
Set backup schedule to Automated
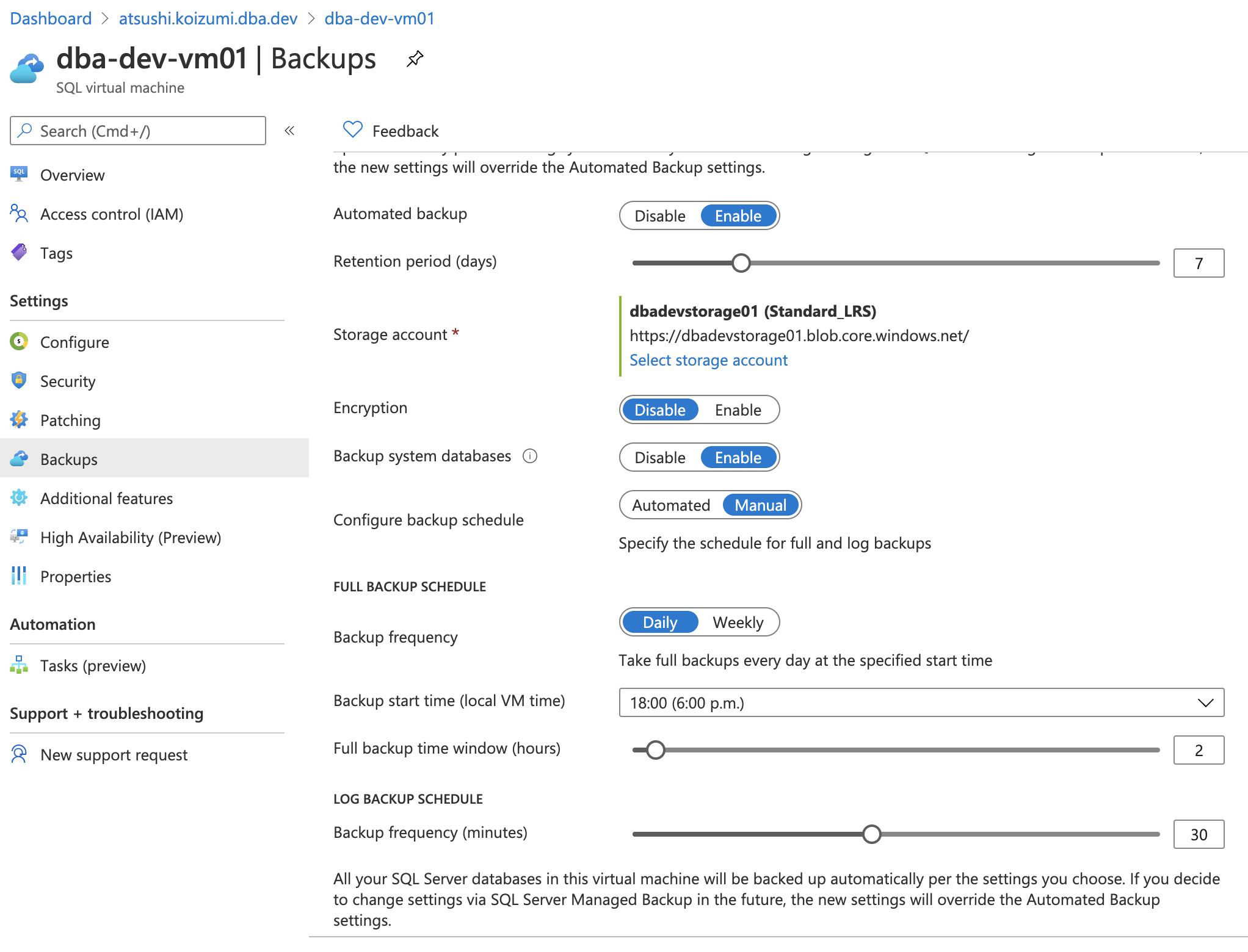coord(671,505)
